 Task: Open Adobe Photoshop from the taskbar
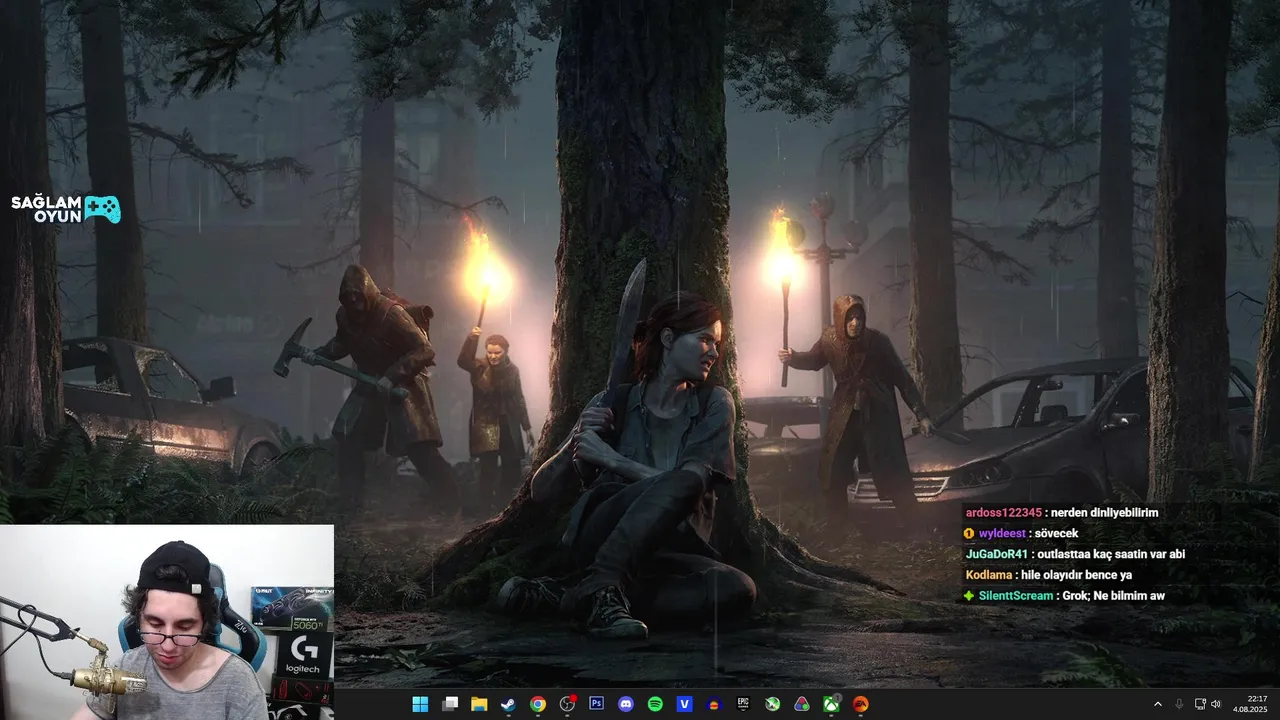point(597,704)
